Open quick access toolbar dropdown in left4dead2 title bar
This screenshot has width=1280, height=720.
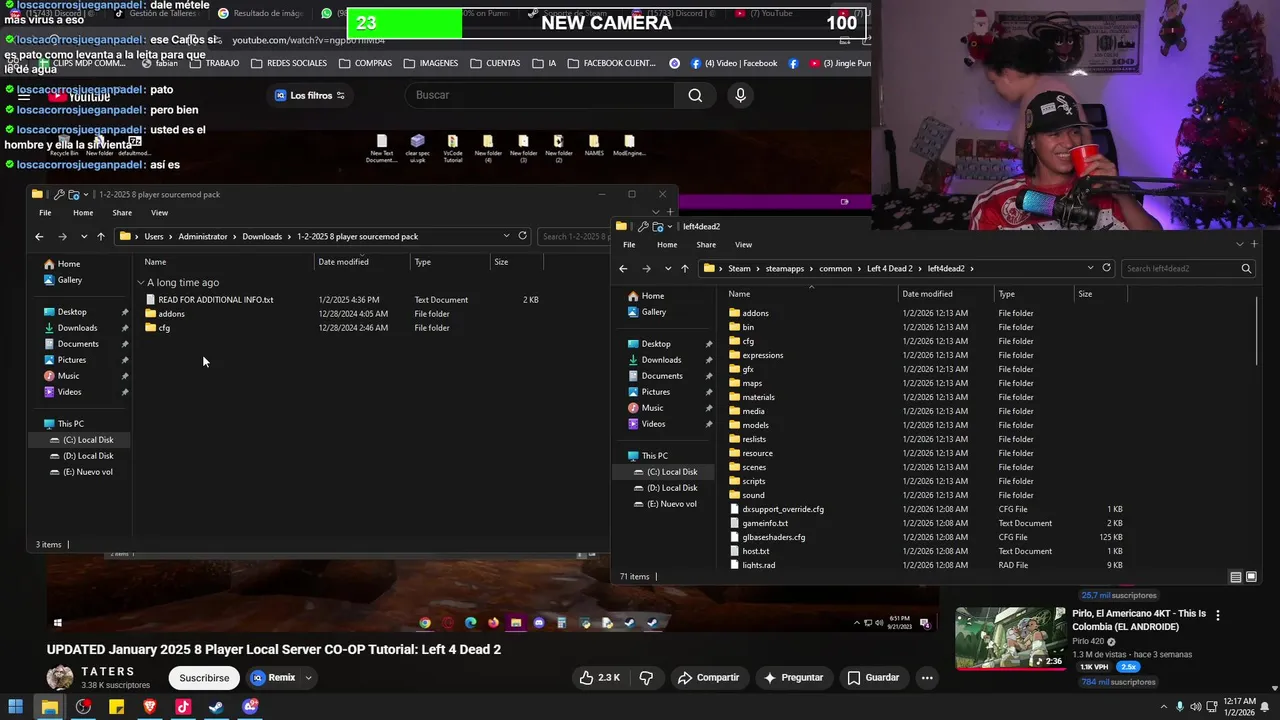pos(671,227)
